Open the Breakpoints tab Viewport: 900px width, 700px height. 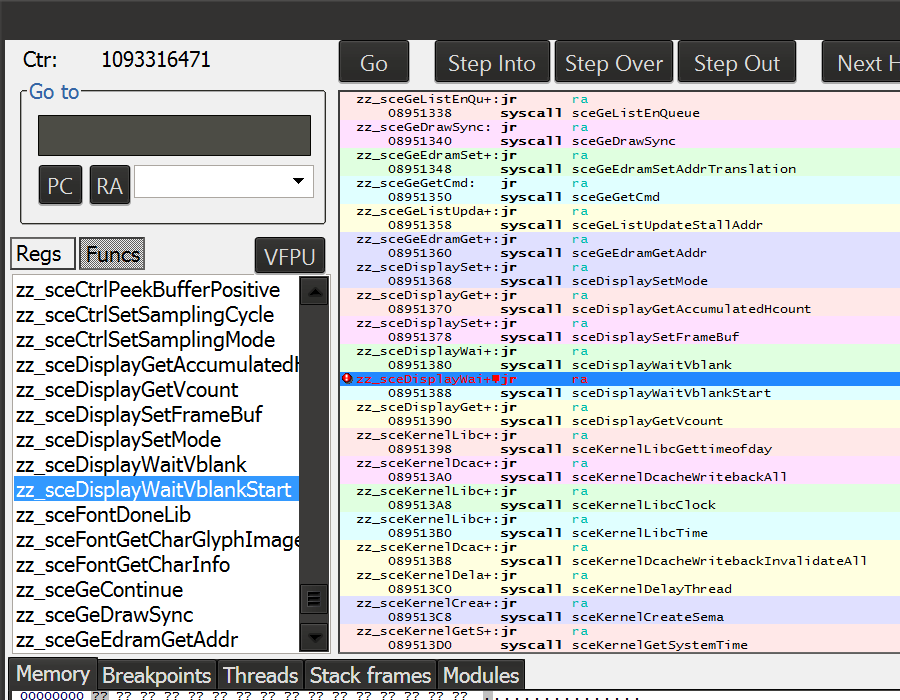click(157, 676)
